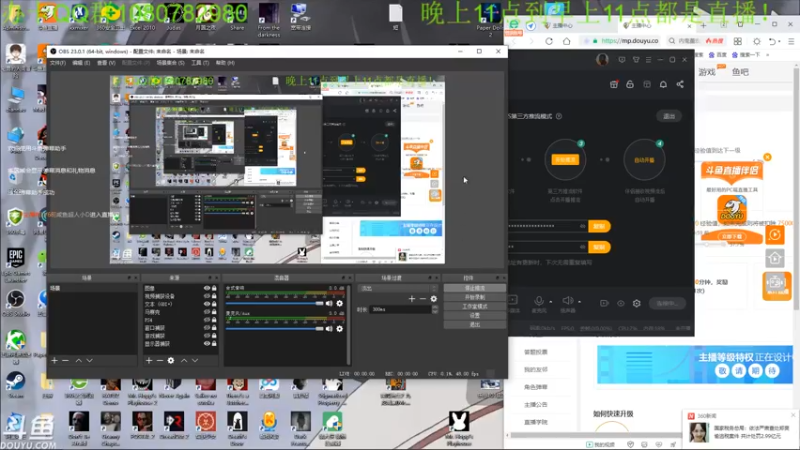Reload the page in the browser toolbar
The width and height of the screenshot is (800, 450).
pos(549,41)
